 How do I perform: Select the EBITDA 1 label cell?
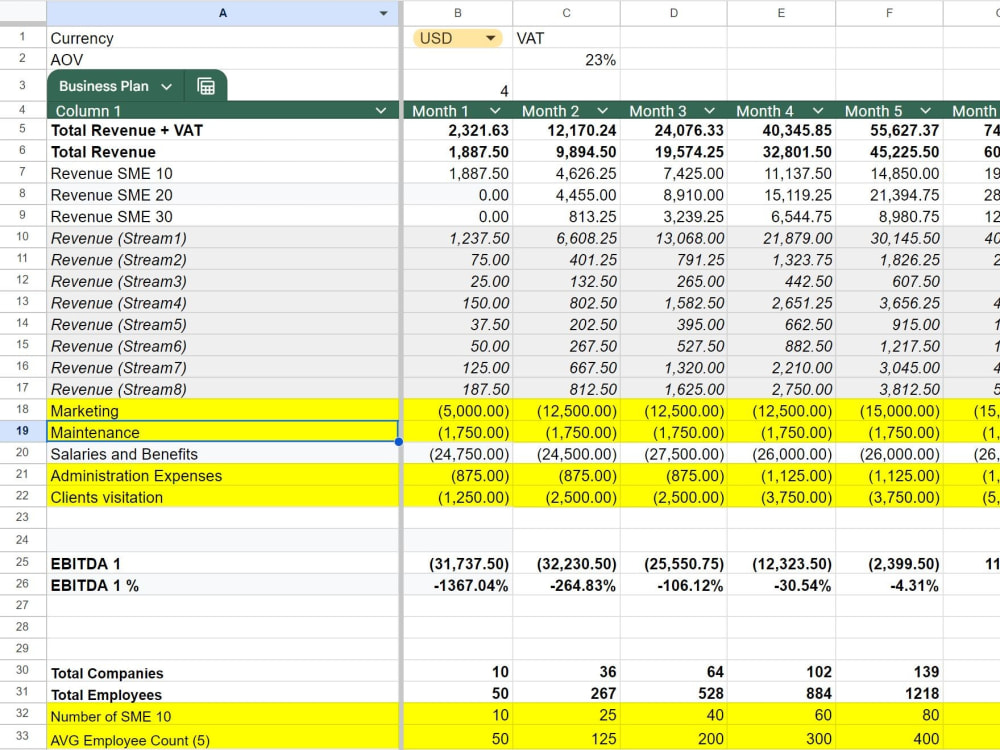tap(223, 563)
